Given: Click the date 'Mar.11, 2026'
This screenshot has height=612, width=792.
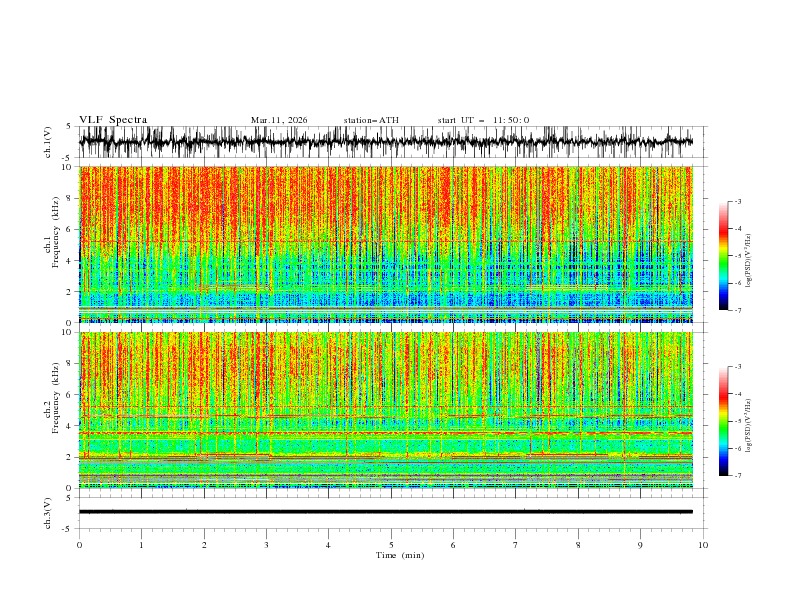Looking at the screenshot, I should (x=279, y=120).
